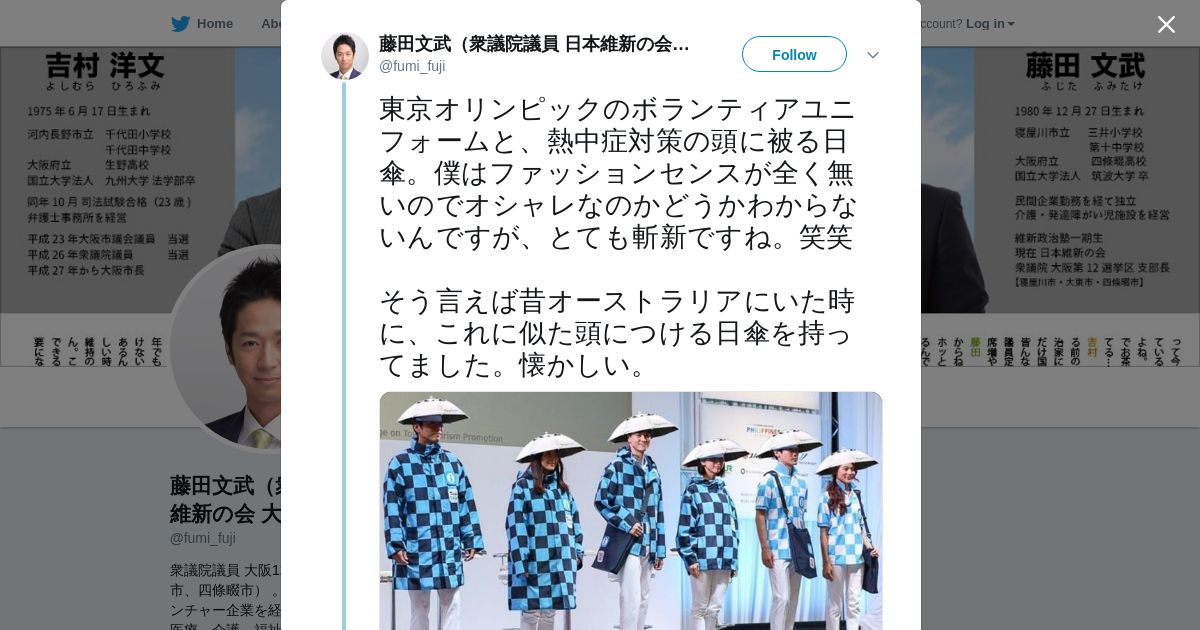Open the About menu item
1200x630 pixels.
pyautogui.click(x=272, y=24)
